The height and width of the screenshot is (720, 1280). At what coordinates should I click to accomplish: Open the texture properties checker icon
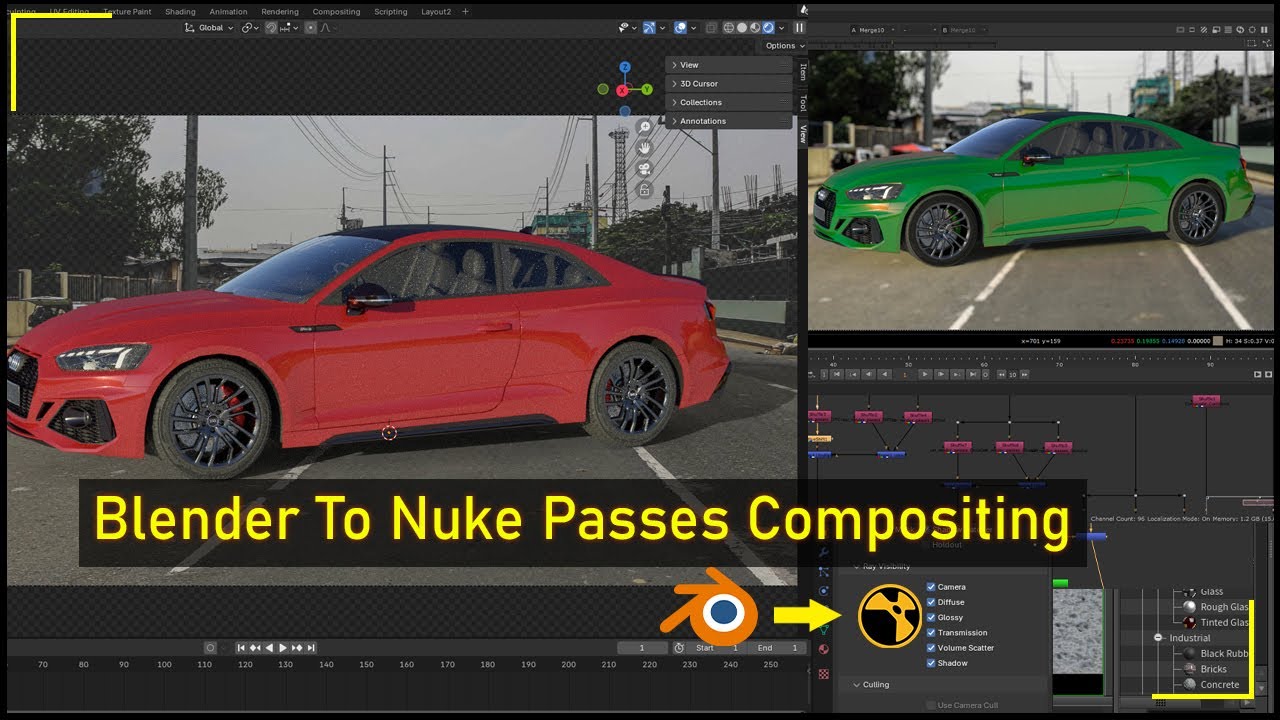tap(824, 674)
